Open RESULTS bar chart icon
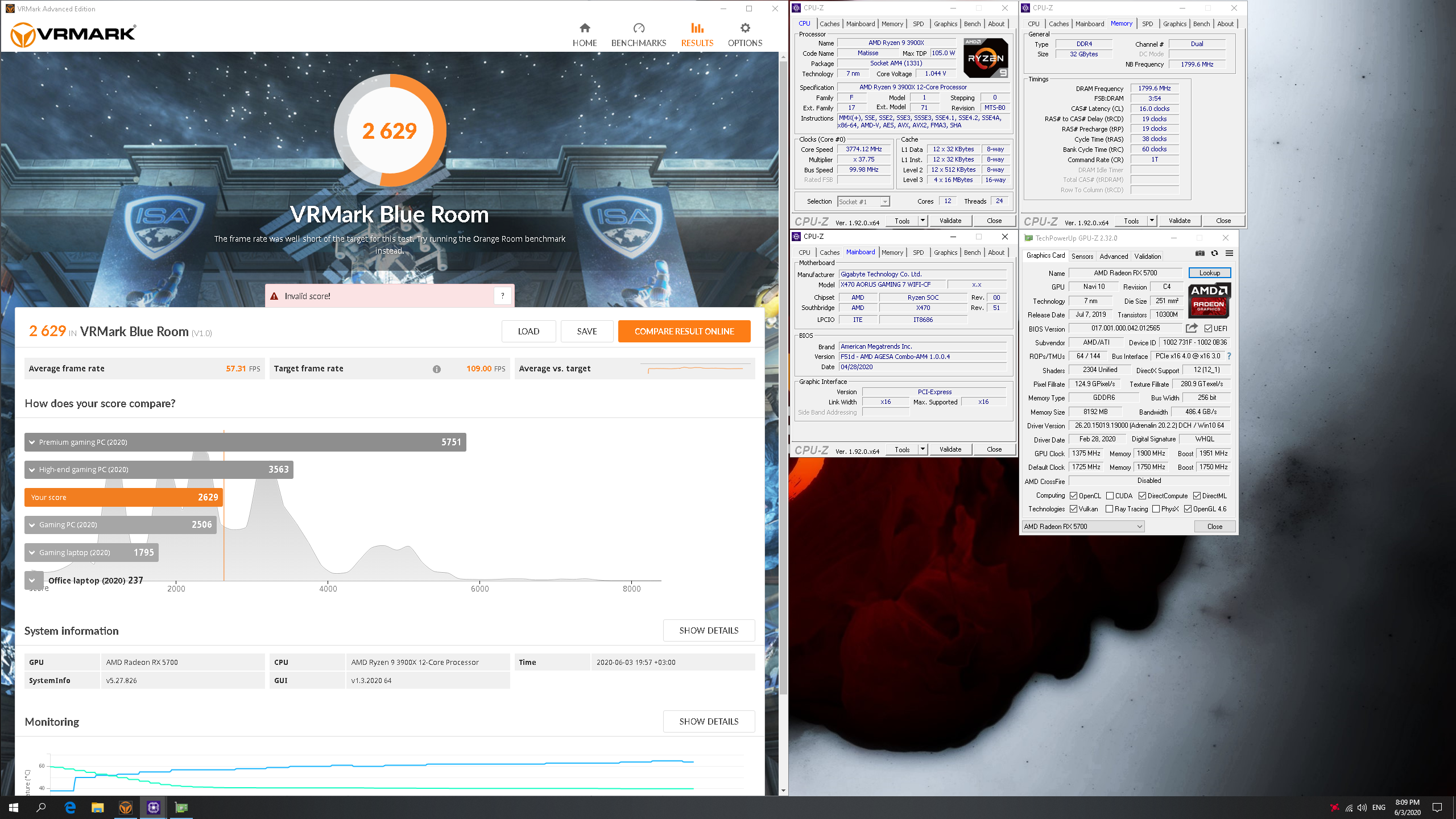 coord(697,28)
